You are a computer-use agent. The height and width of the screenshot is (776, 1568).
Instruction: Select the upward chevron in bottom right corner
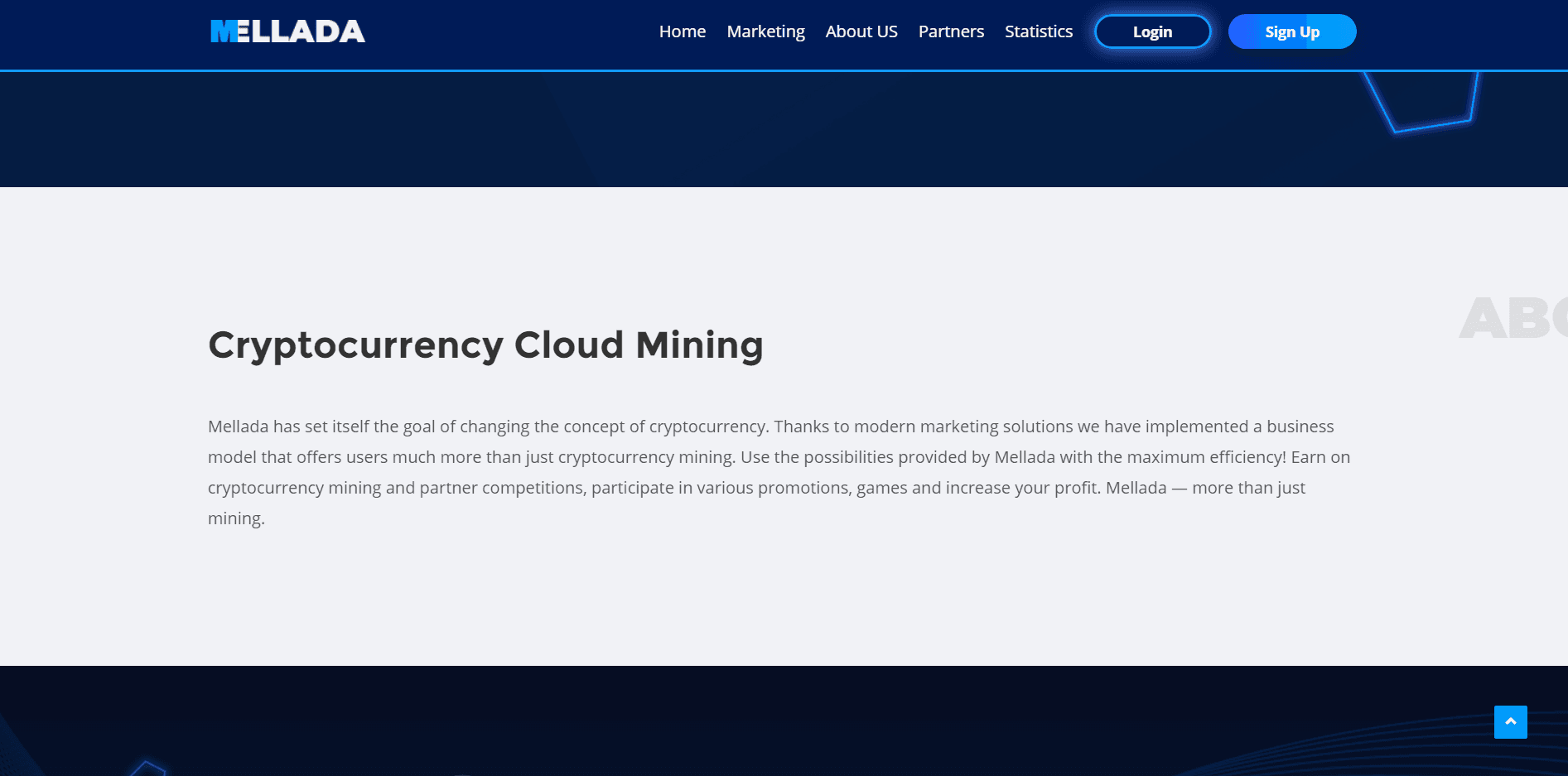point(1511,722)
